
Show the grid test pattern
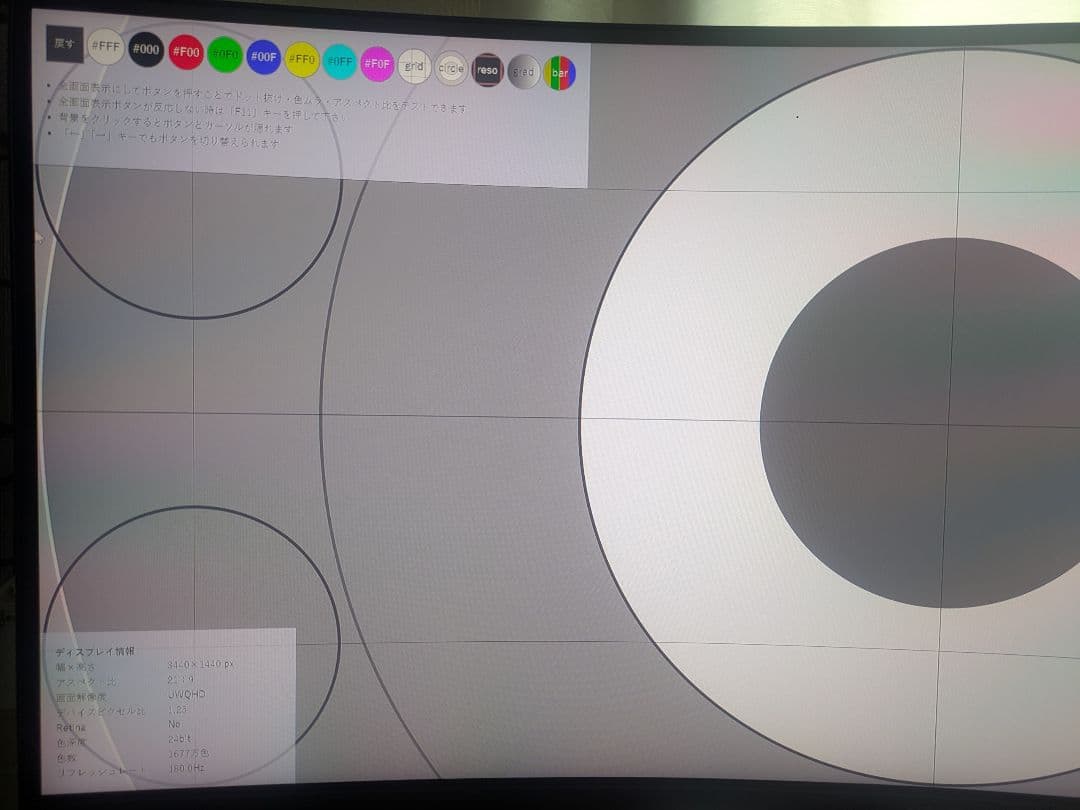[414, 66]
